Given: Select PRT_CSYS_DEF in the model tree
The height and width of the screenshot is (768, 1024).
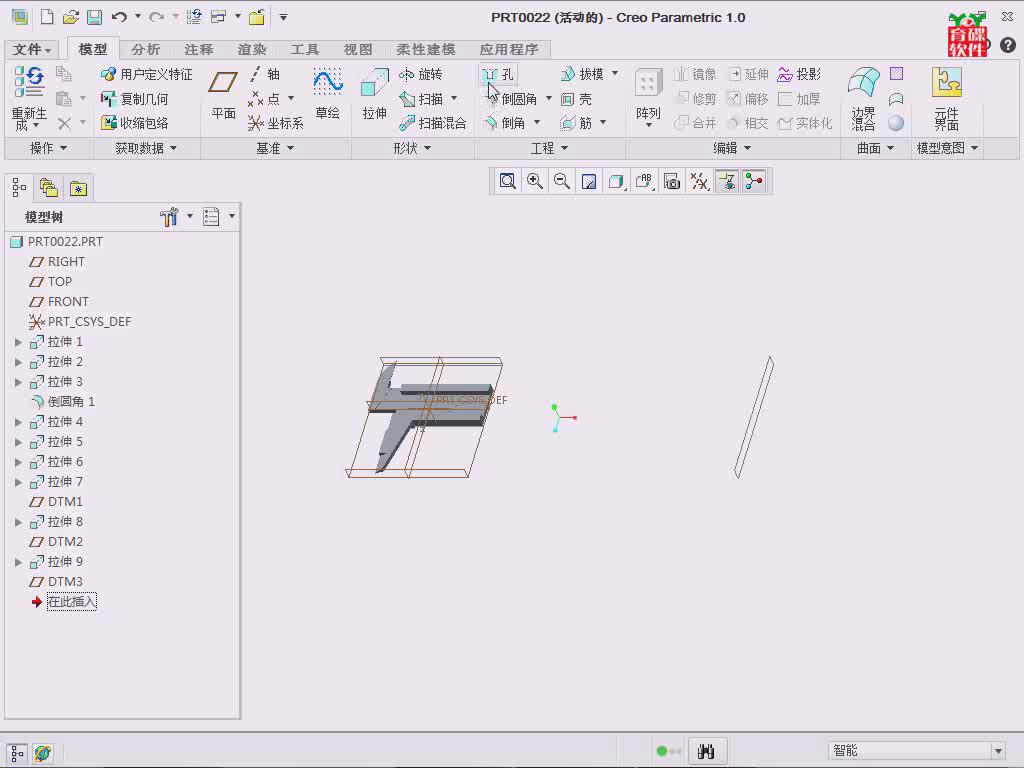Looking at the screenshot, I should (x=80, y=321).
